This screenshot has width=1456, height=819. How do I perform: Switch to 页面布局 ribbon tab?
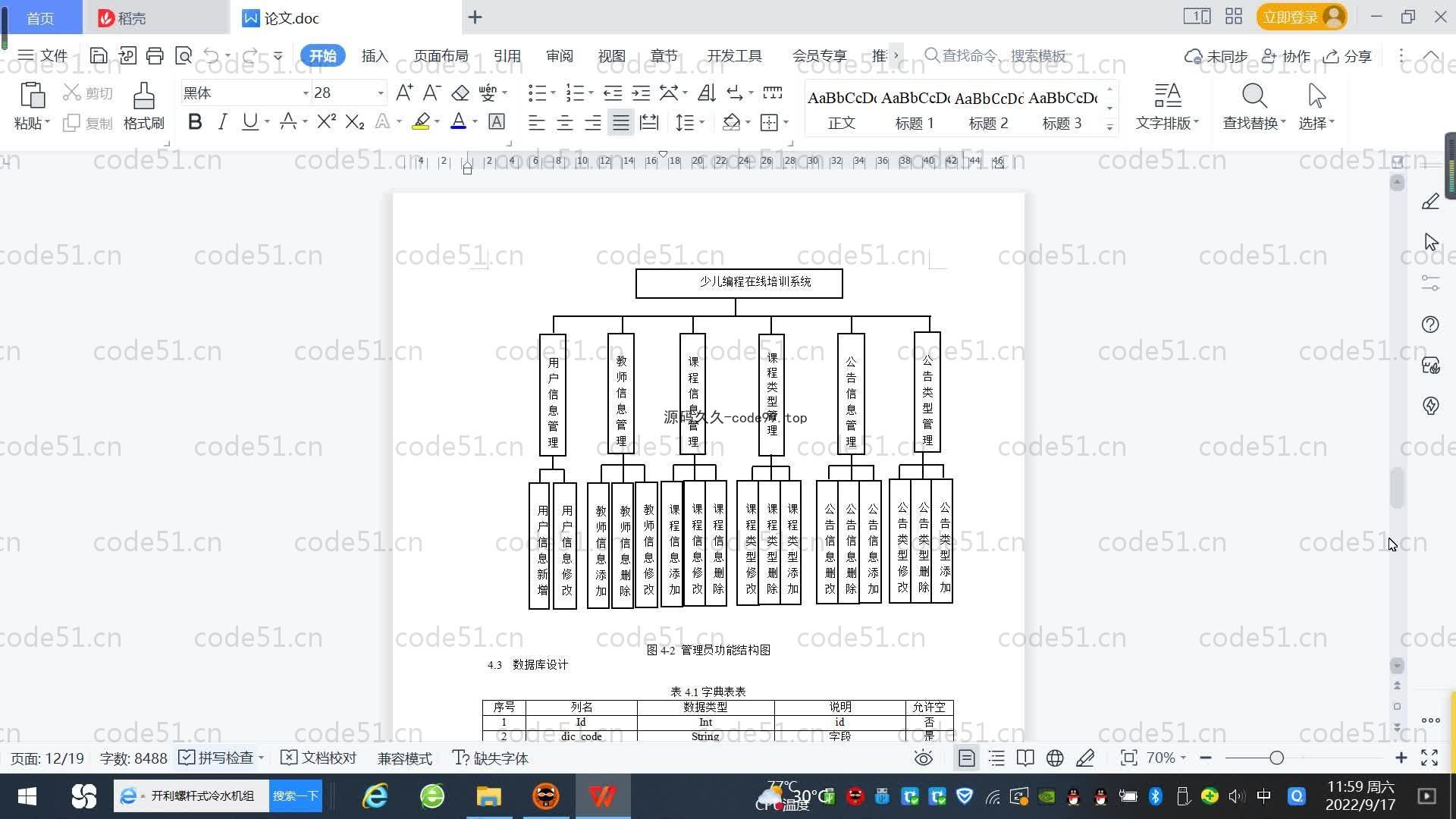pyautogui.click(x=441, y=55)
